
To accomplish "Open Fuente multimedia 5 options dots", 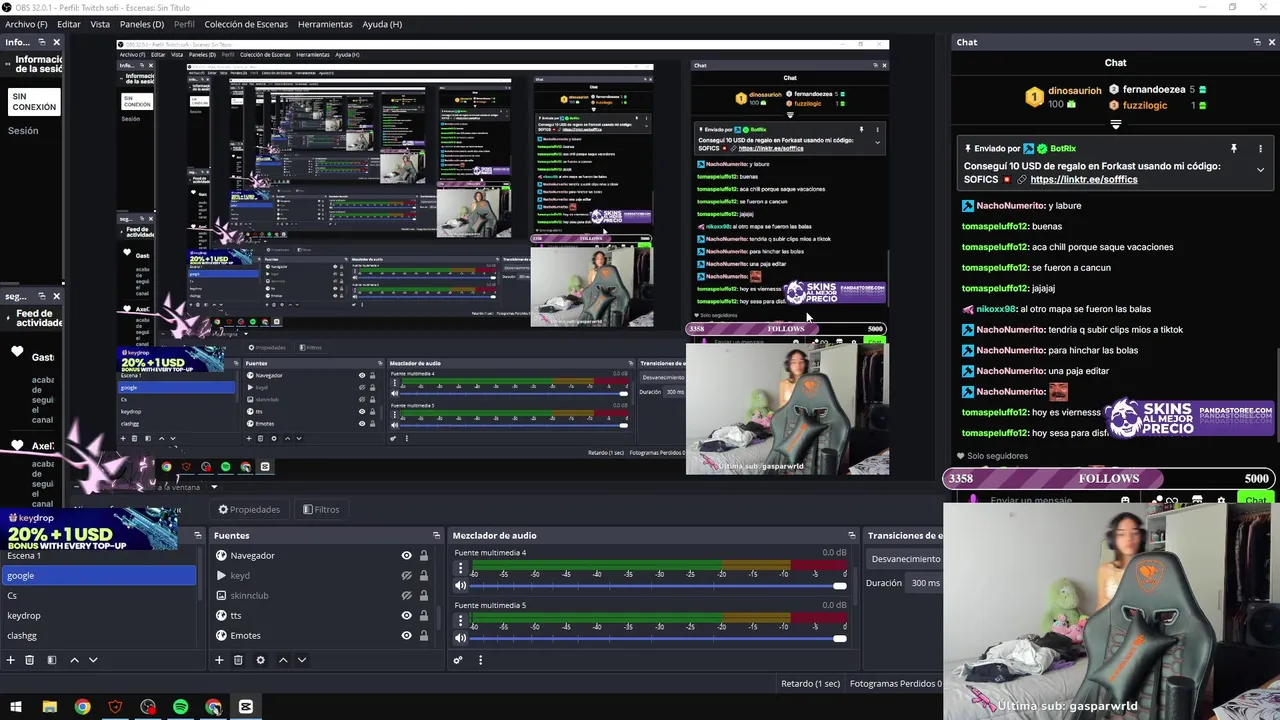I will 460,622.
